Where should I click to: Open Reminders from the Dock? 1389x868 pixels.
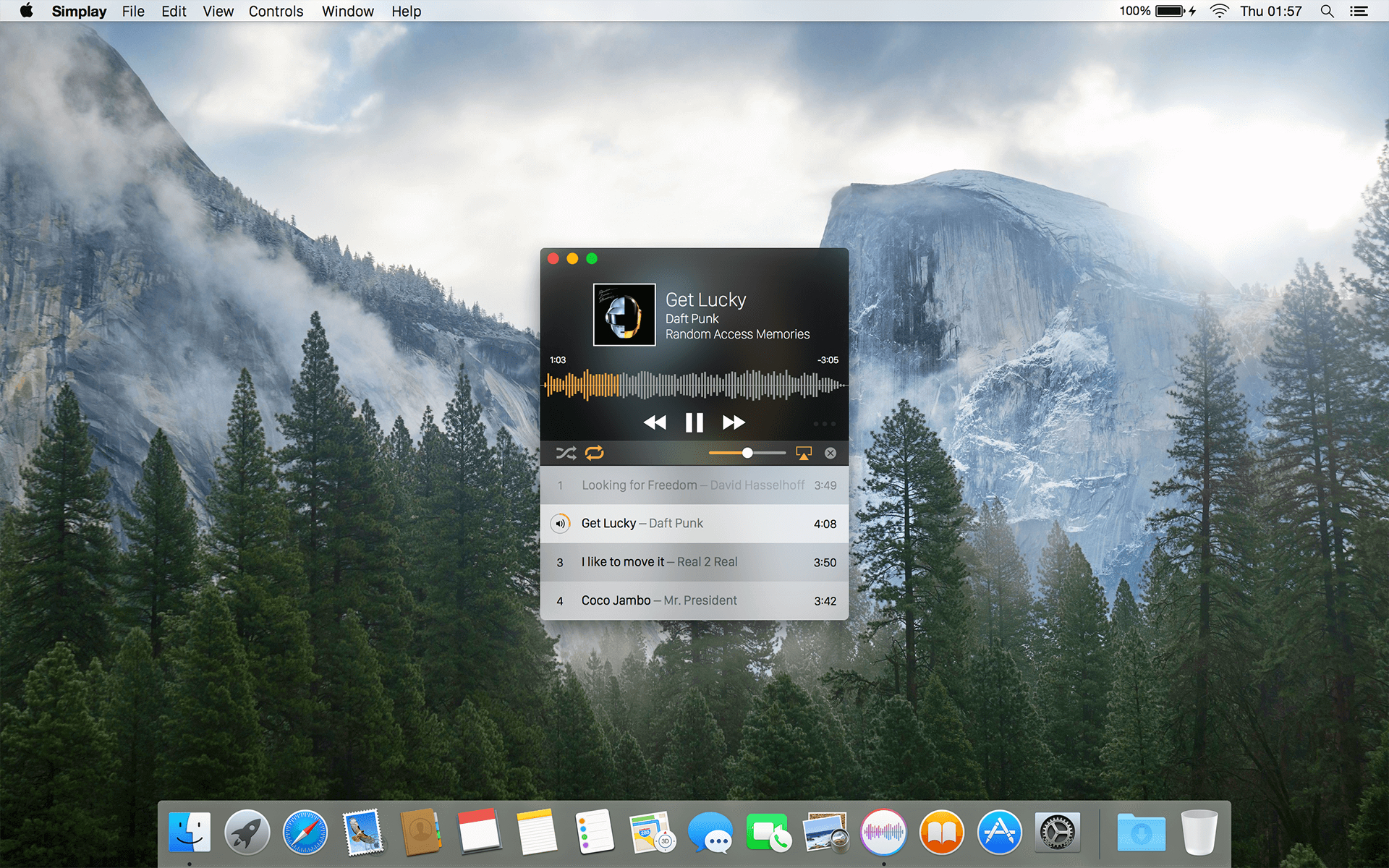[x=595, y=833]
